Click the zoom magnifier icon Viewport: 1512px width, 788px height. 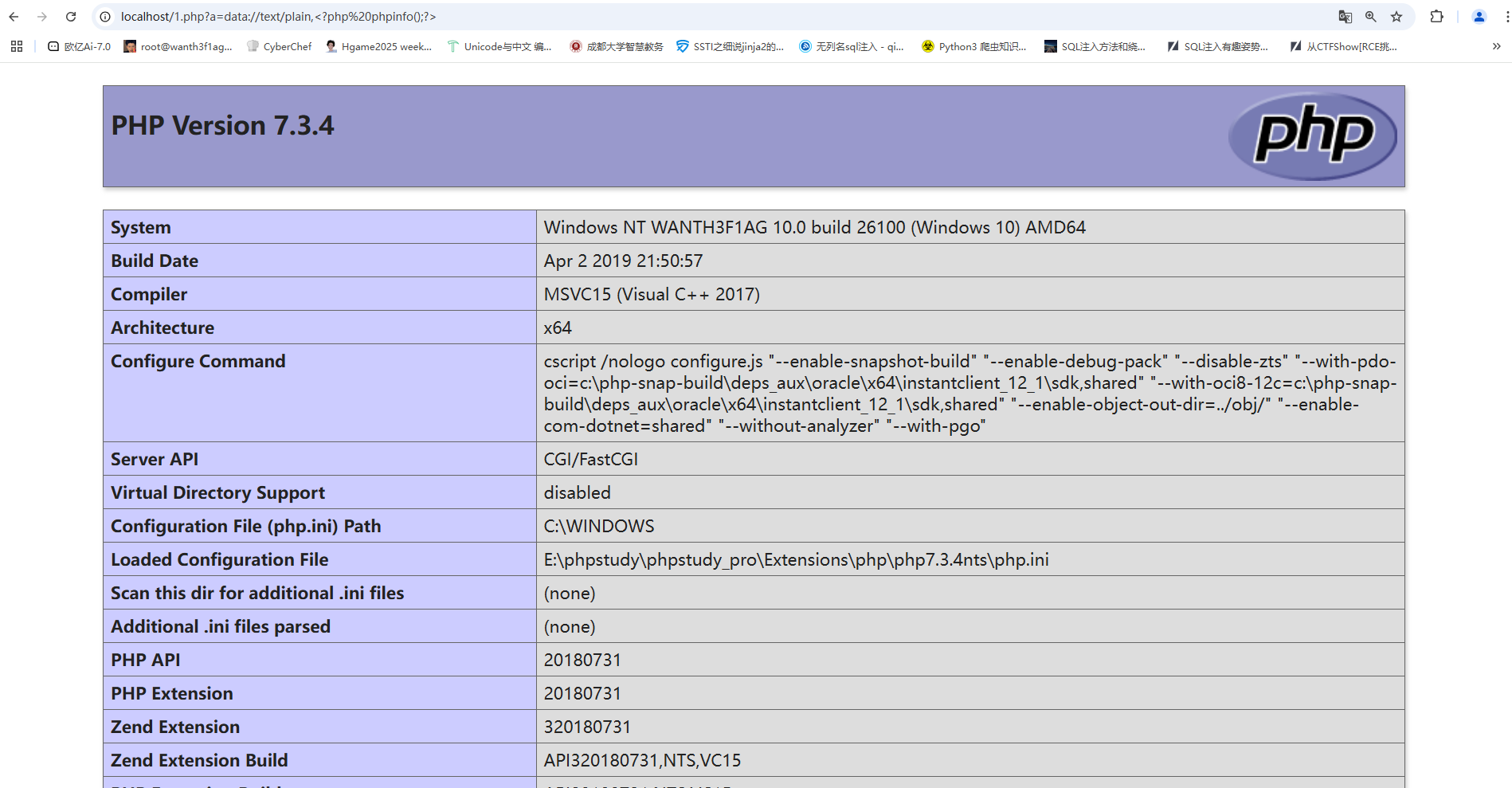1370,17
